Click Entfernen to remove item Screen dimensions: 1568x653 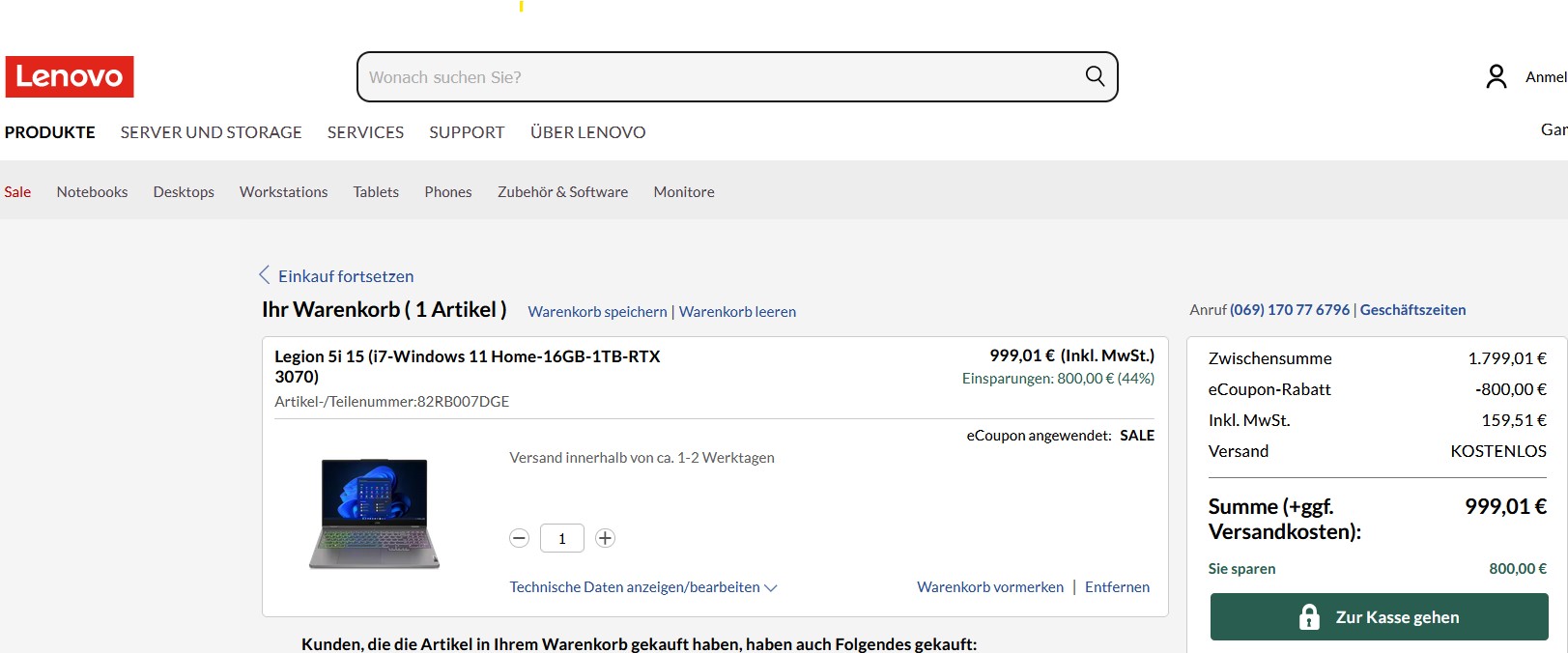pos(1117,587)
